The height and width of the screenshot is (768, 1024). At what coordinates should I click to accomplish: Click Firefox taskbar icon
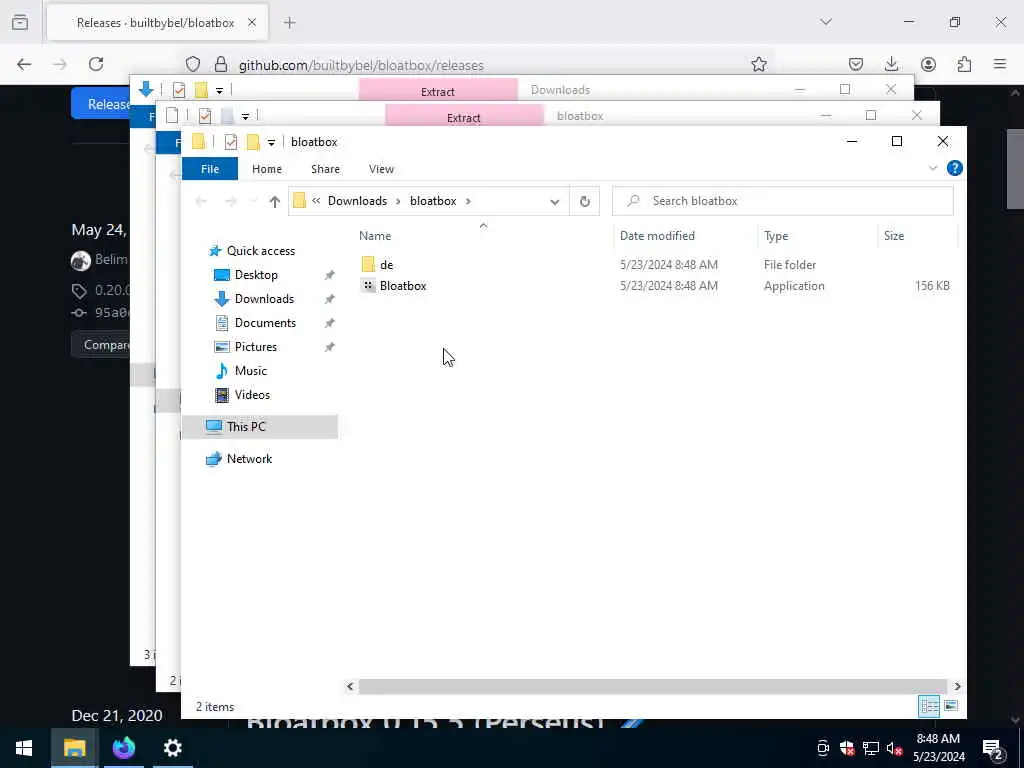point(123,748)
